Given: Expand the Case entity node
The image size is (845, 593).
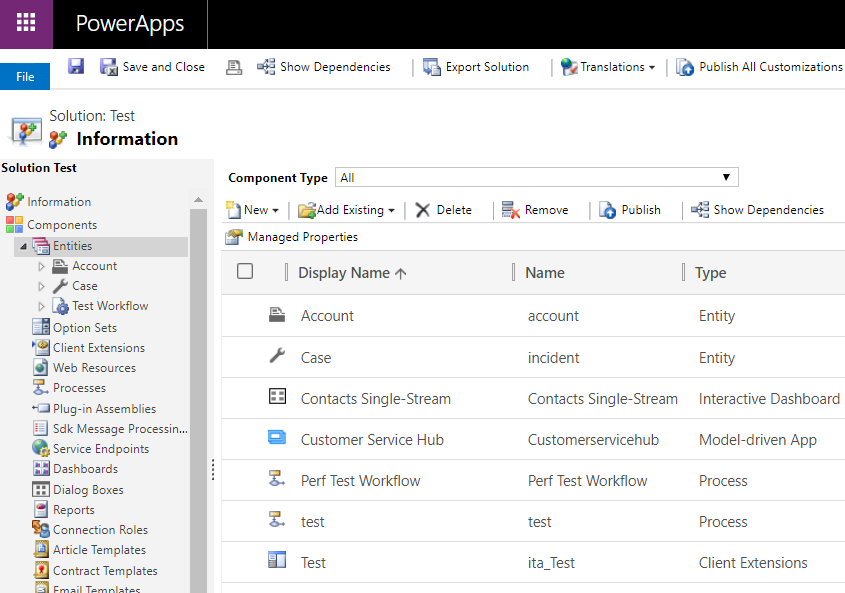Looking at the screenshot, I should [41, 286].
